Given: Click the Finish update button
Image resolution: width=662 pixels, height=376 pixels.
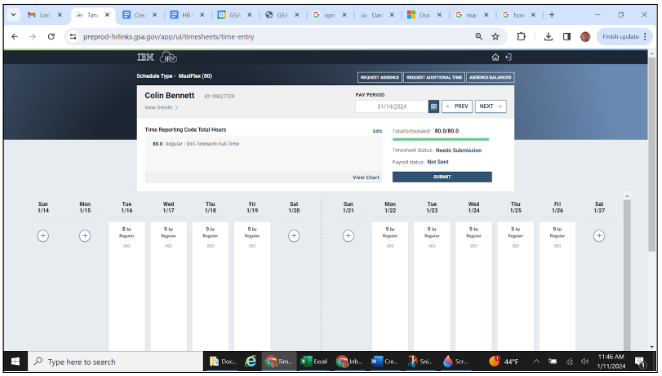Looking at the screenshot, I should click(x=624, y=37).
